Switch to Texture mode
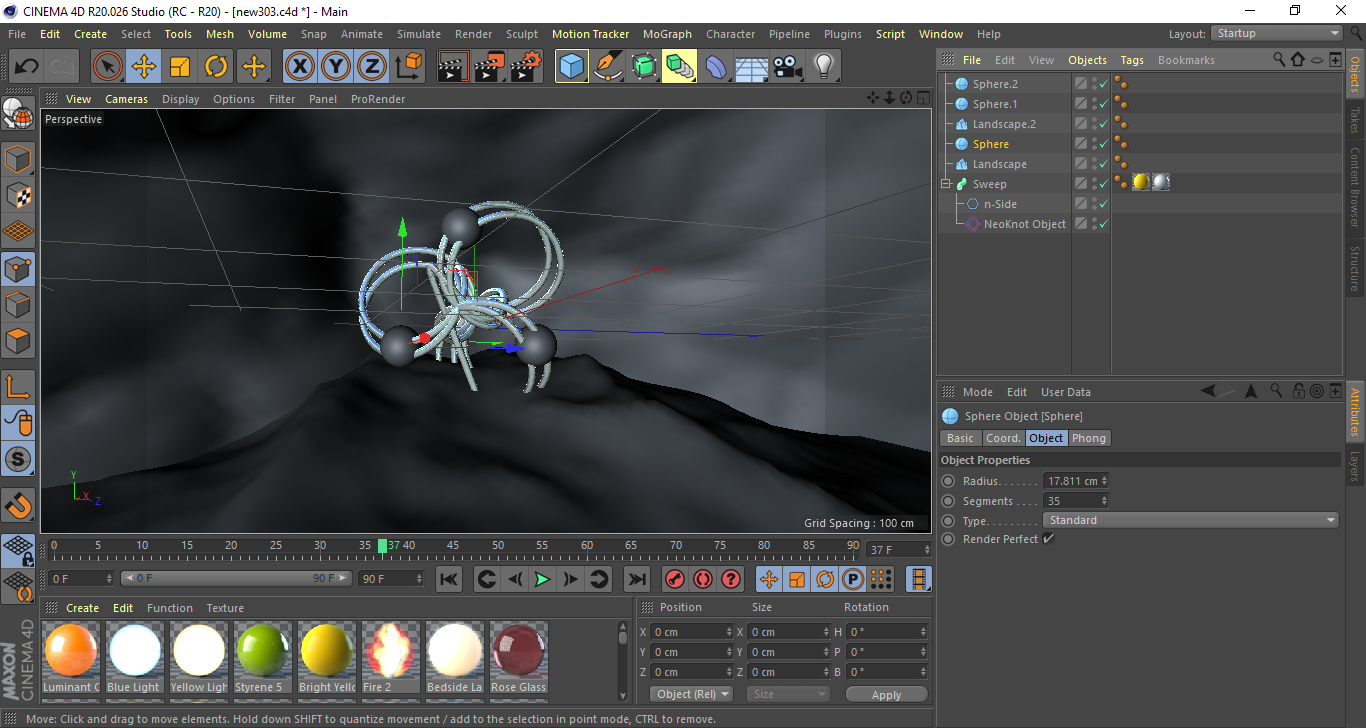The height and width of the screenshot is (728, 1366). [x=18, y=195]
